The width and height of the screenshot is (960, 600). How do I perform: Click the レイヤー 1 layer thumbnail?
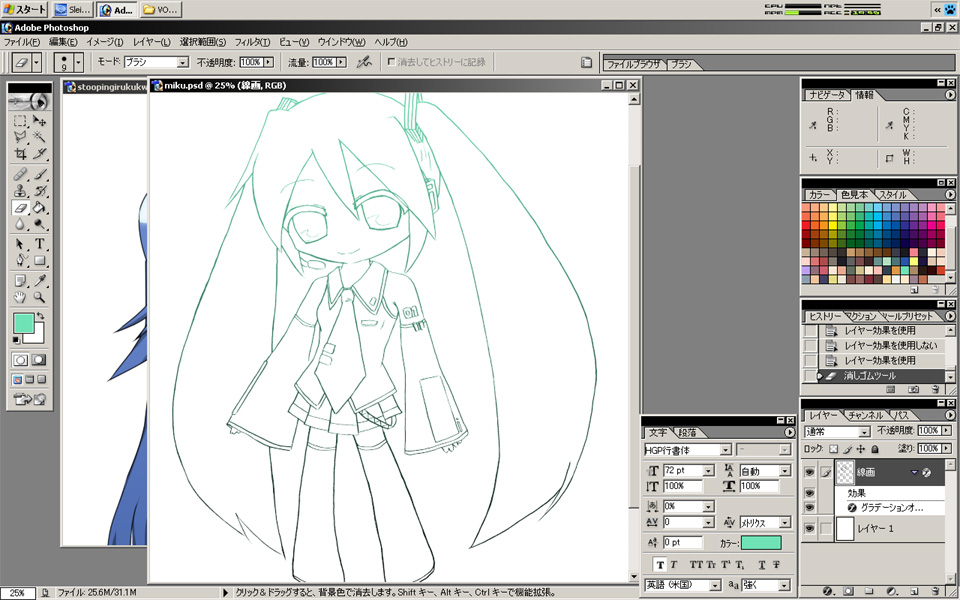click(844, 528)
